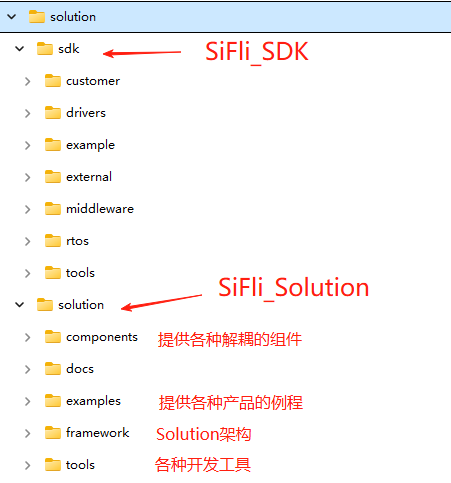Expand the framework folder chevron
This screenshot has height=483, width=451.
pos(28,433)
